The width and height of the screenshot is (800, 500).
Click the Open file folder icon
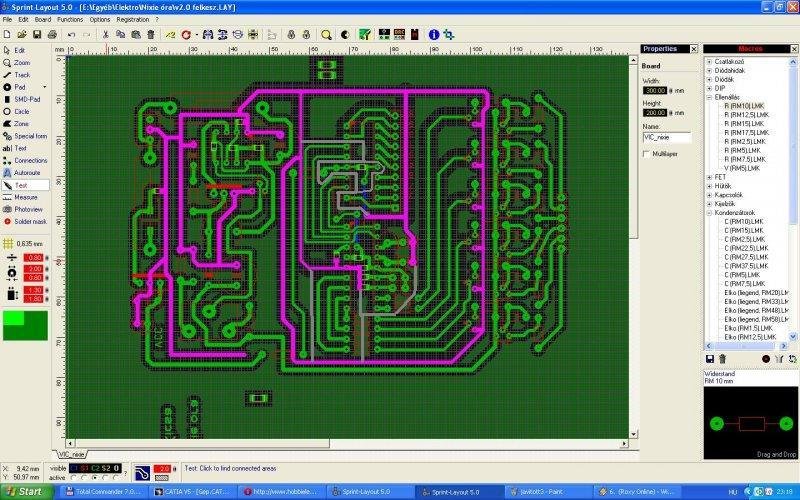tap(22, 35)
